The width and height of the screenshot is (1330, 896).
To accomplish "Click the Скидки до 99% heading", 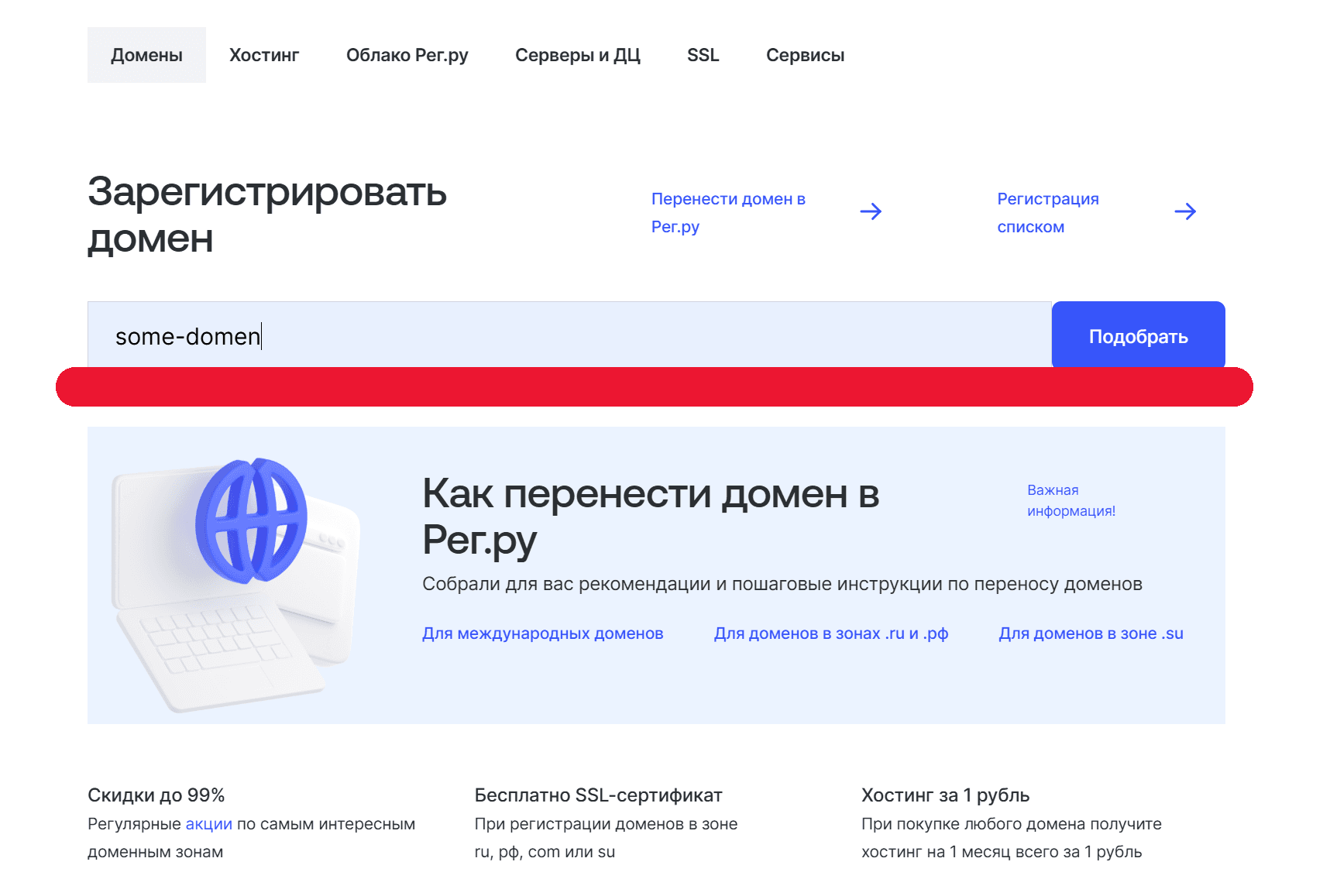I will tap(156, 795).
